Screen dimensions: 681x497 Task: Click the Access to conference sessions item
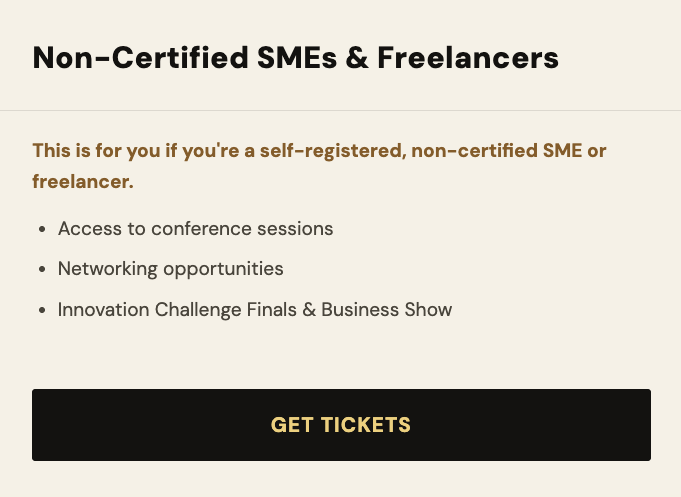tap(195, 229)
